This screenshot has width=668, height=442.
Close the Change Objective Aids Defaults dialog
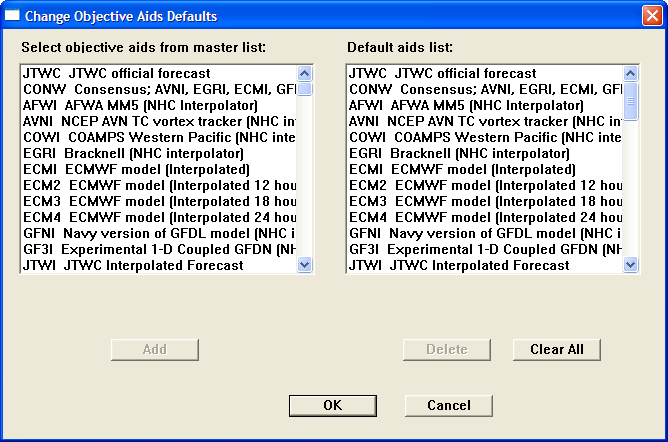pyautogui.click(x=652, y=16)
